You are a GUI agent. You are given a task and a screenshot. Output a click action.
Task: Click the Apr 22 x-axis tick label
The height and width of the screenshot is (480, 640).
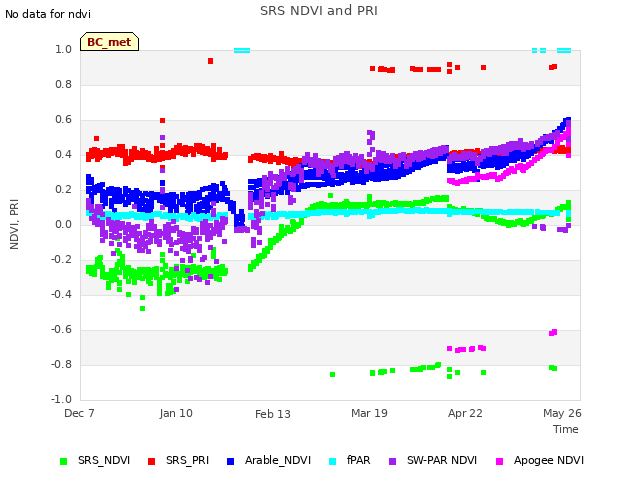(x=465, y=413)
